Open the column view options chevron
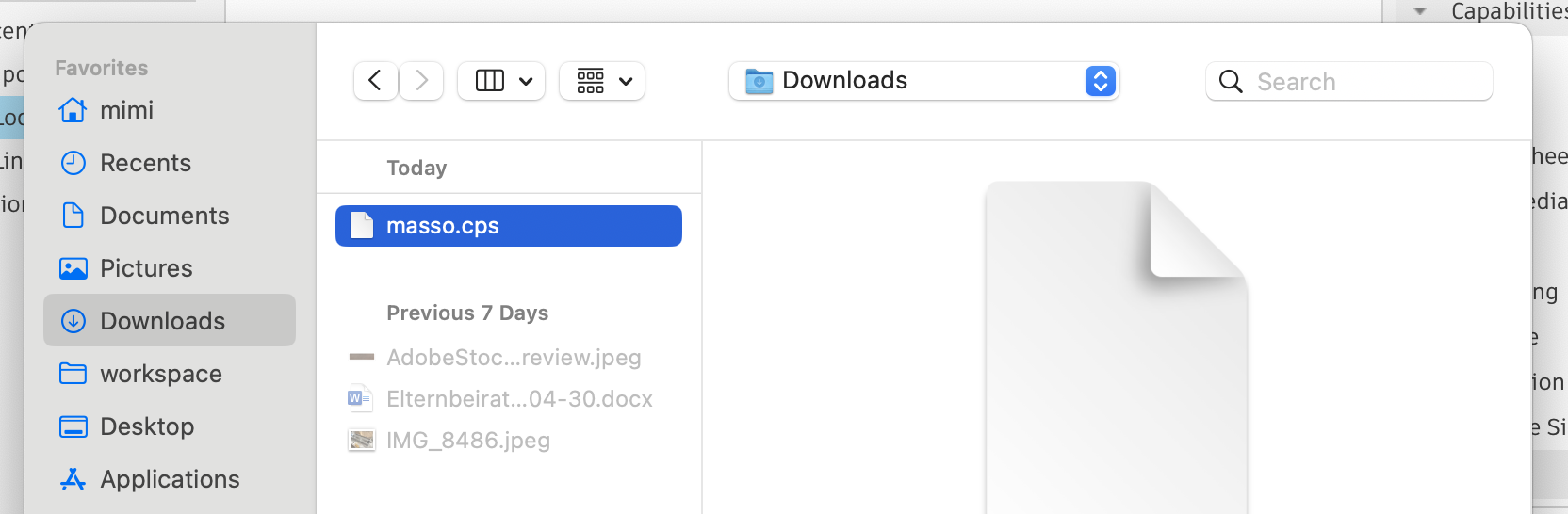The width and height of the screenshot is (1568, 514). pos(526,81)
